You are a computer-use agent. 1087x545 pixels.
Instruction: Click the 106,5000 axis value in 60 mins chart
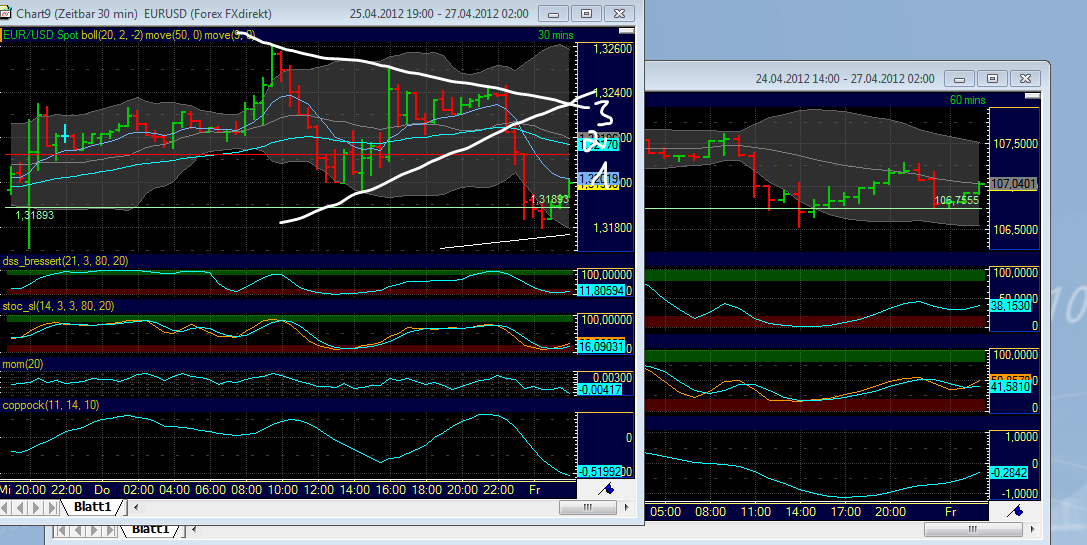1016,230
